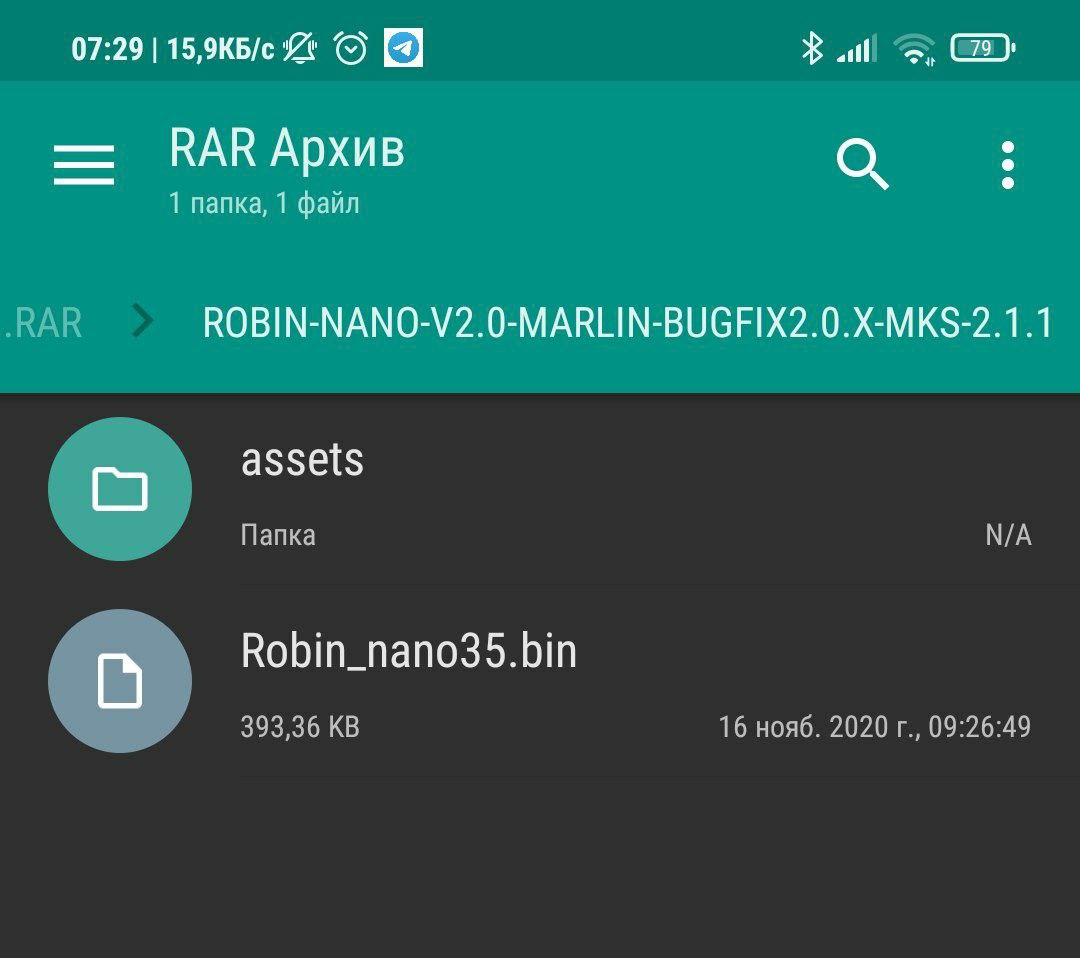Tap the 393,36 KB file size text

coord(300,727)
